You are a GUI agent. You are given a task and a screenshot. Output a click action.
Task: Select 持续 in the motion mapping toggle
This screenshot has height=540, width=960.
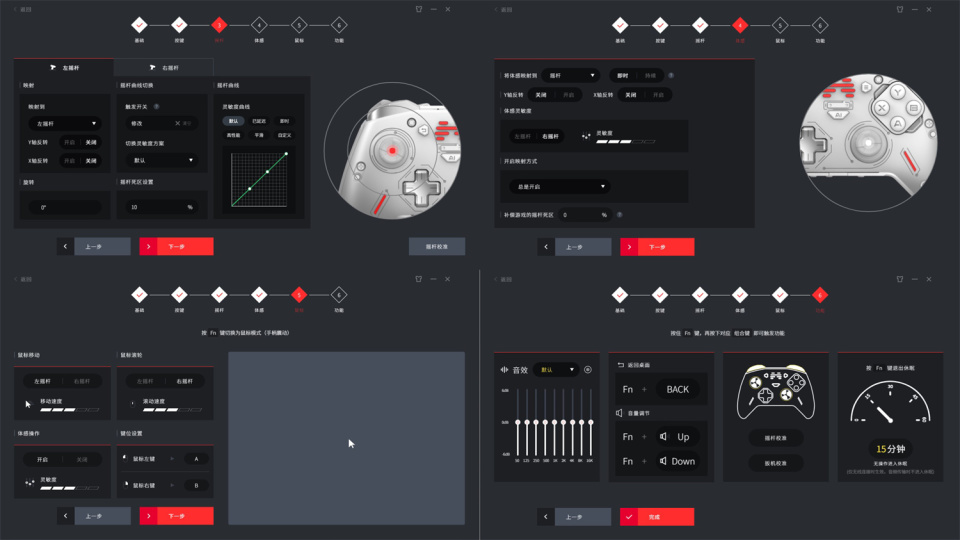pos(651,75)
